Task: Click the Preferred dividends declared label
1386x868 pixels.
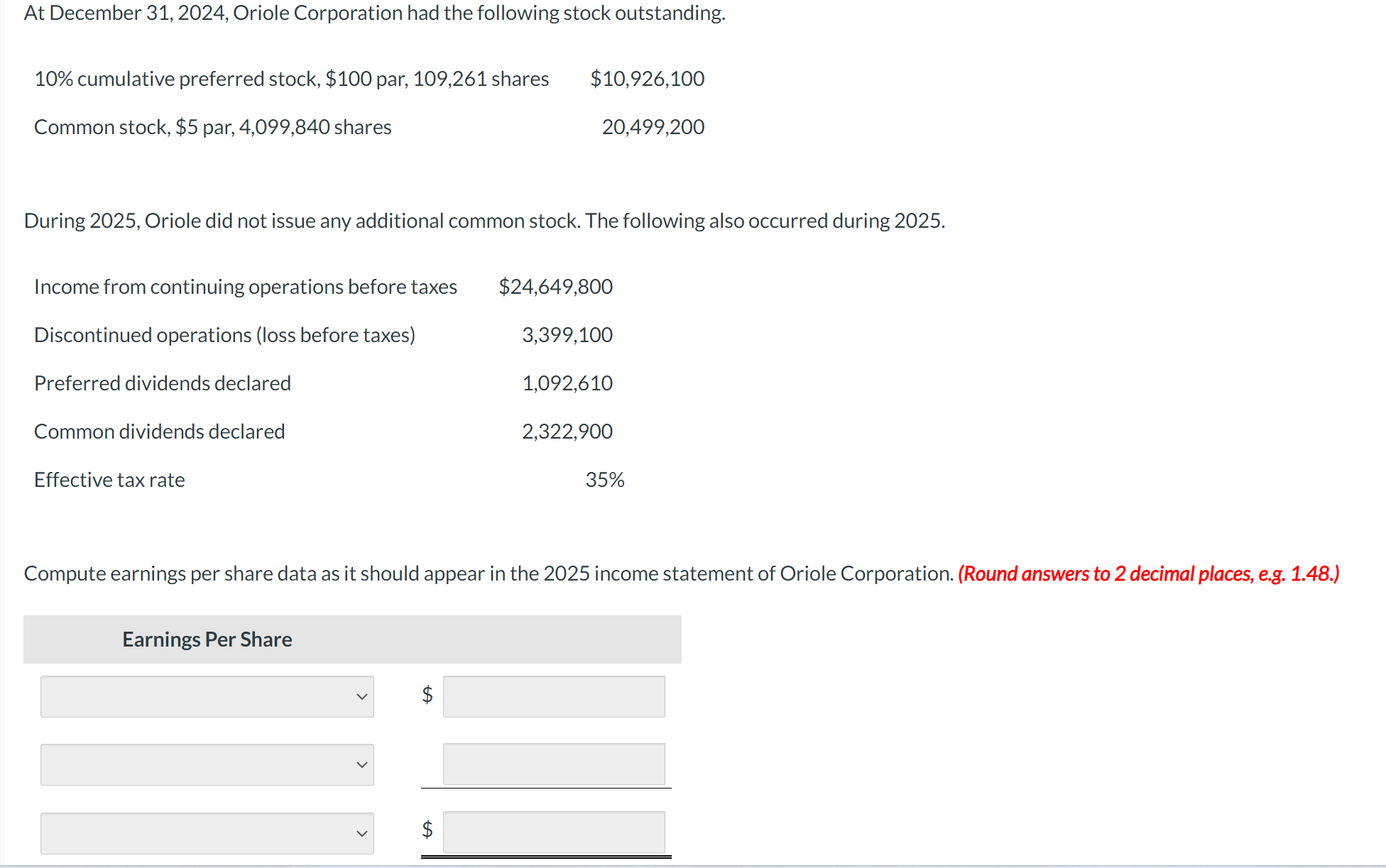Action: [162, 383]
